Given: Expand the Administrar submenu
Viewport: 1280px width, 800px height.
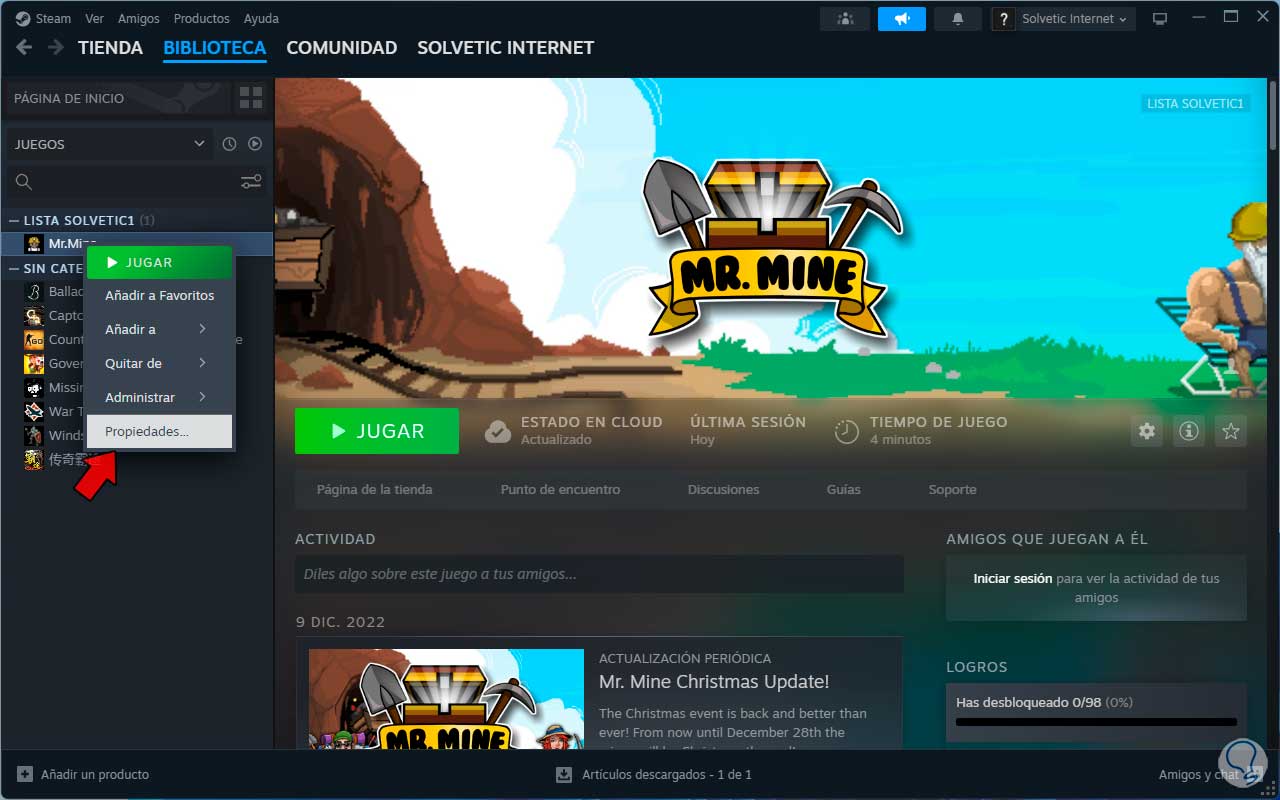Looking at the screenshot, I should point(160,397).
